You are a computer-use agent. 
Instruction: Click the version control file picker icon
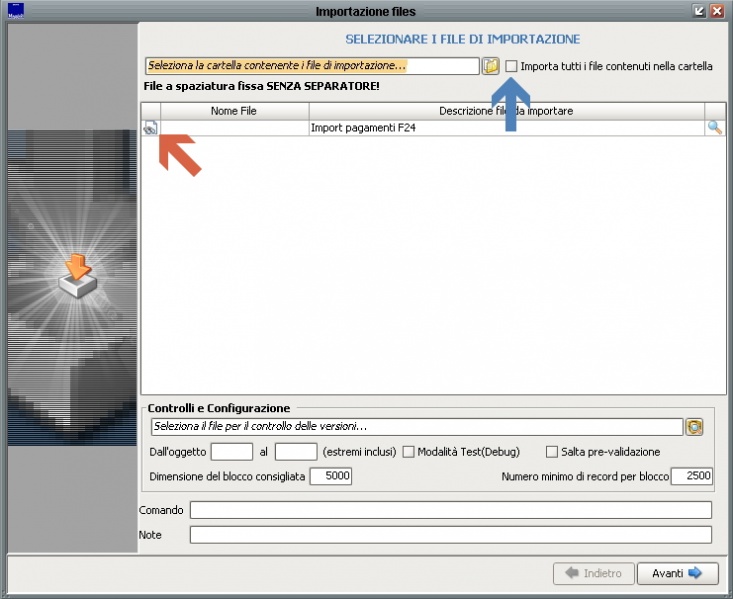pos(694,427)
